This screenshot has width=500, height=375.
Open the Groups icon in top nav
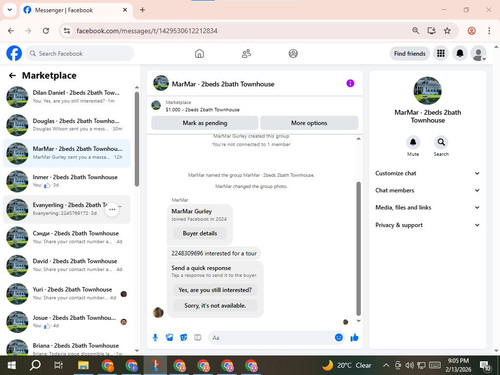(293, 53)
